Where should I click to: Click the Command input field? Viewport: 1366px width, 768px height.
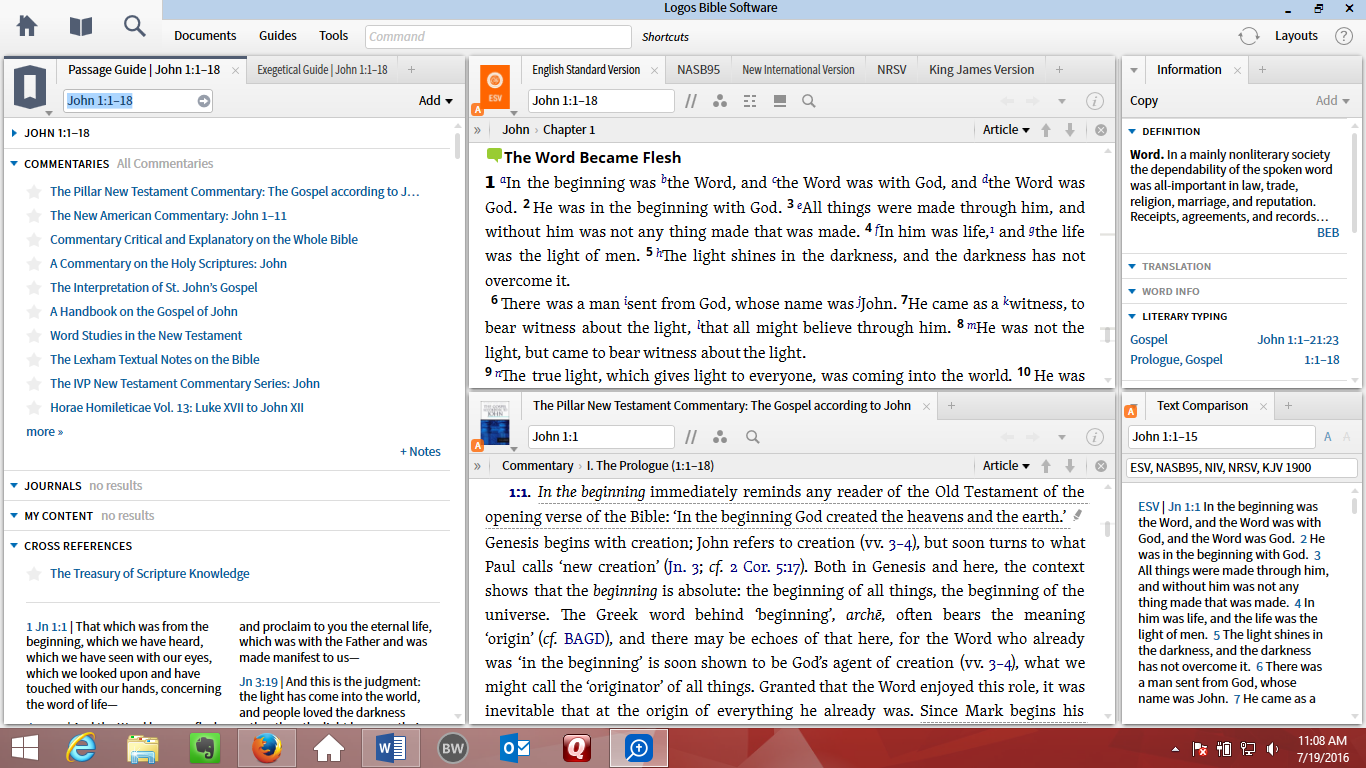pos(497,36)
